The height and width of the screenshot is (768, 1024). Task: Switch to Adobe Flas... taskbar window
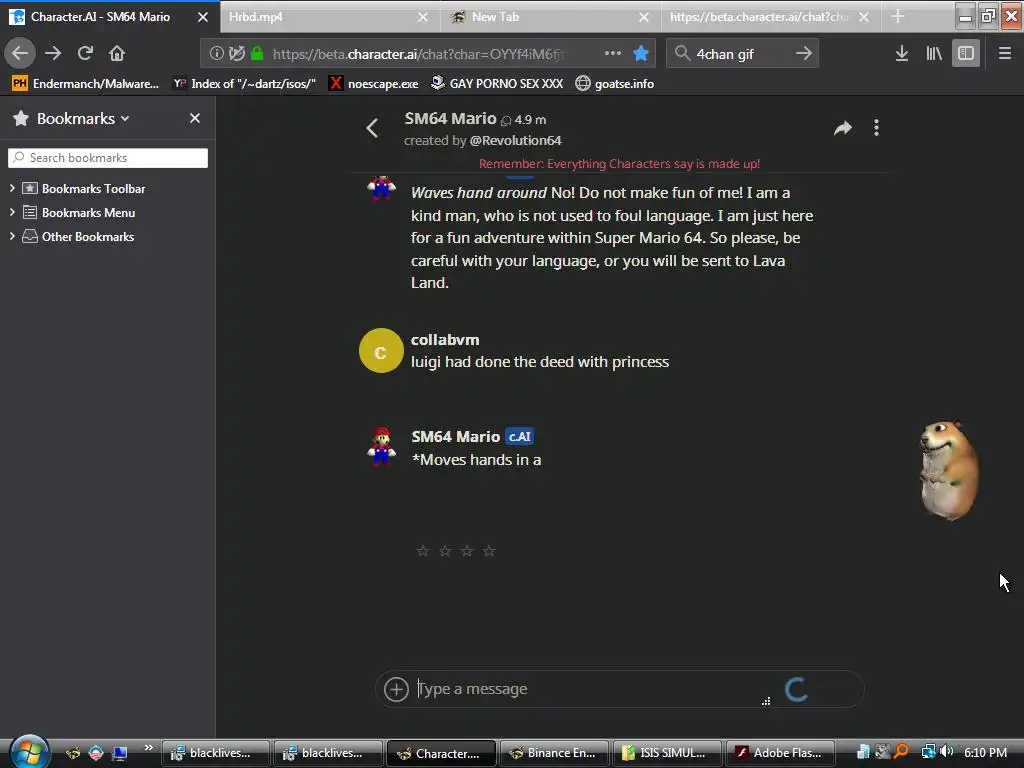(x=779, y=753)
